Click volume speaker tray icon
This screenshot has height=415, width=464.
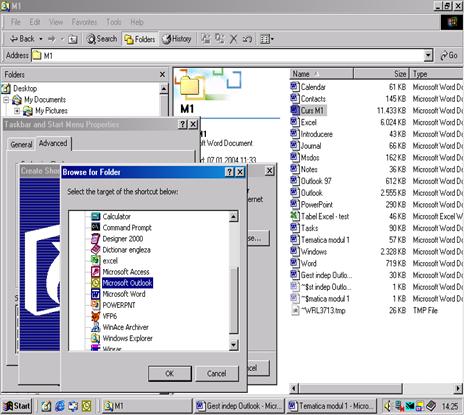pyautogui.click(x=387, y=406)
